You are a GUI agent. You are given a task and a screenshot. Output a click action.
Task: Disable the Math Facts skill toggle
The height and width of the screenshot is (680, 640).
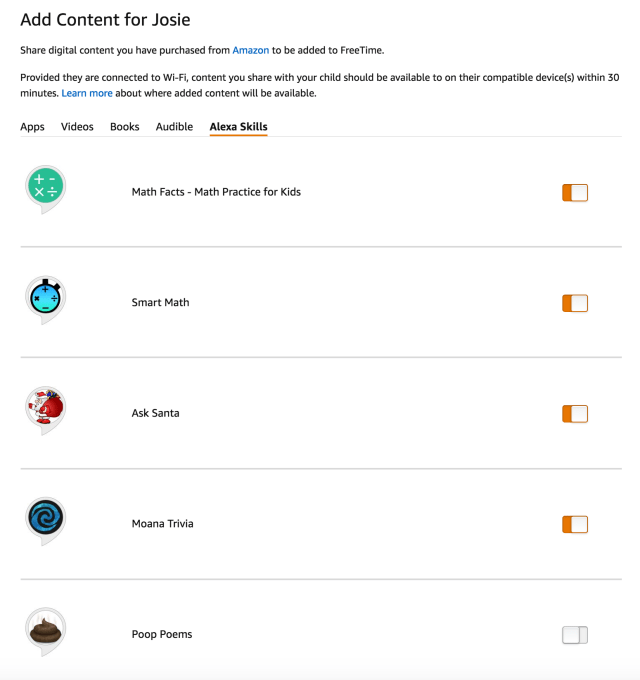pos(575,193)
